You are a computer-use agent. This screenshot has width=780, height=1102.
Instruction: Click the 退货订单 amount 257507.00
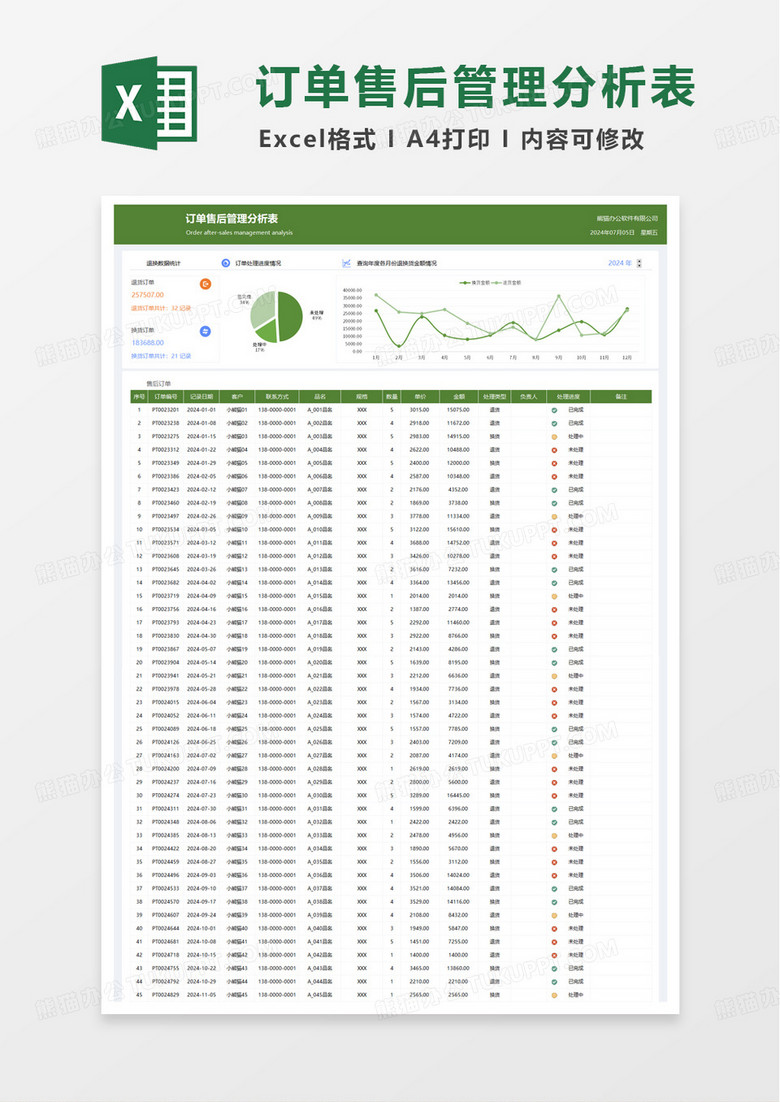click(x=147, y=296)
